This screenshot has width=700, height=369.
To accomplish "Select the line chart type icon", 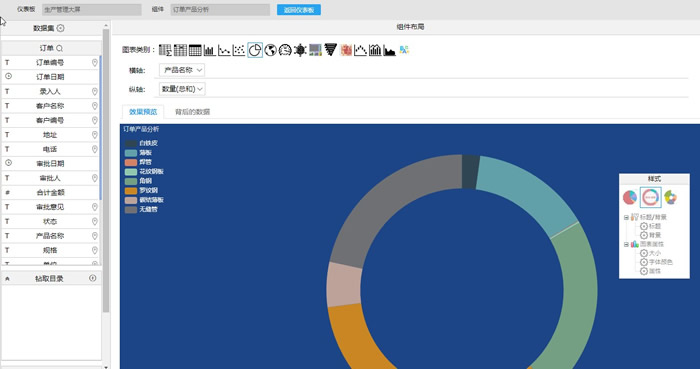I will click(224, 50).
